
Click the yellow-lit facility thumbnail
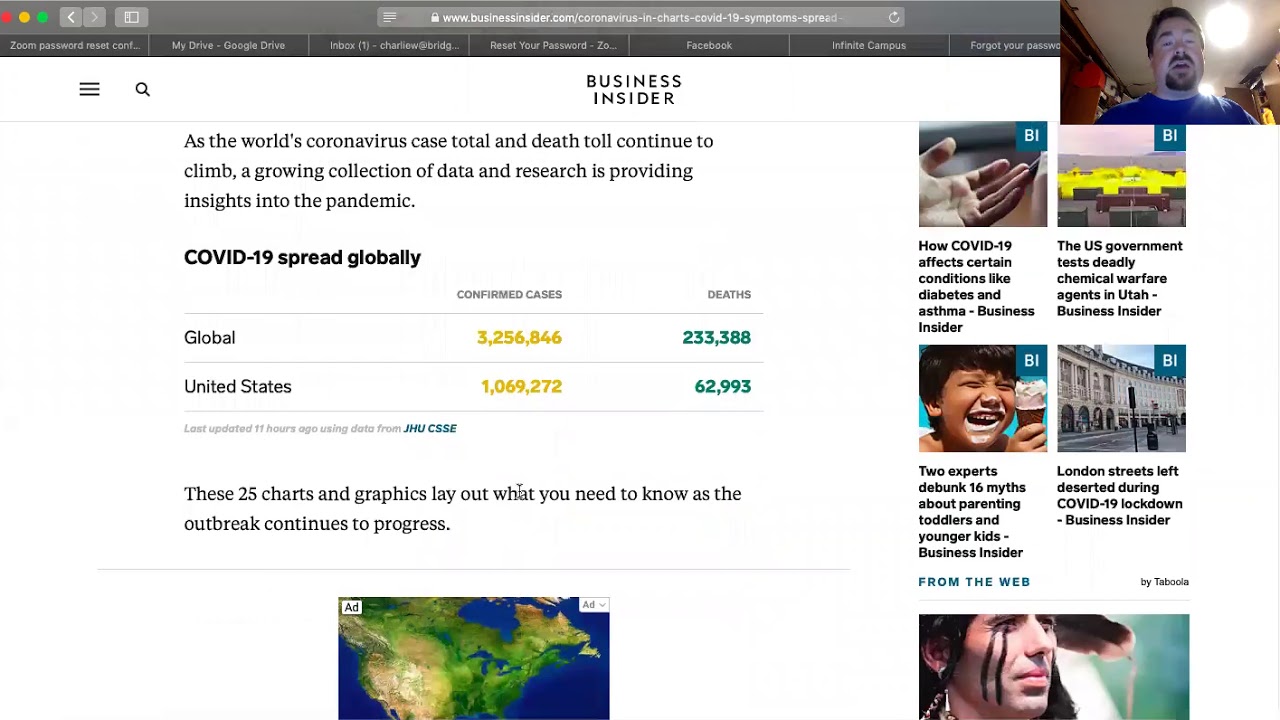click(1121, 175)
